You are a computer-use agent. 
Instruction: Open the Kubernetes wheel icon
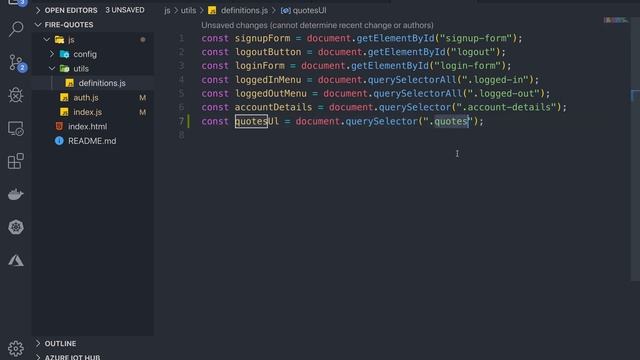coord(16,227)
